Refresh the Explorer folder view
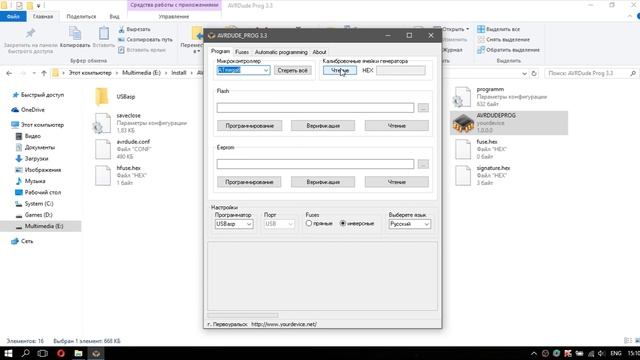640x360 pixels. (x=534, y=73)
